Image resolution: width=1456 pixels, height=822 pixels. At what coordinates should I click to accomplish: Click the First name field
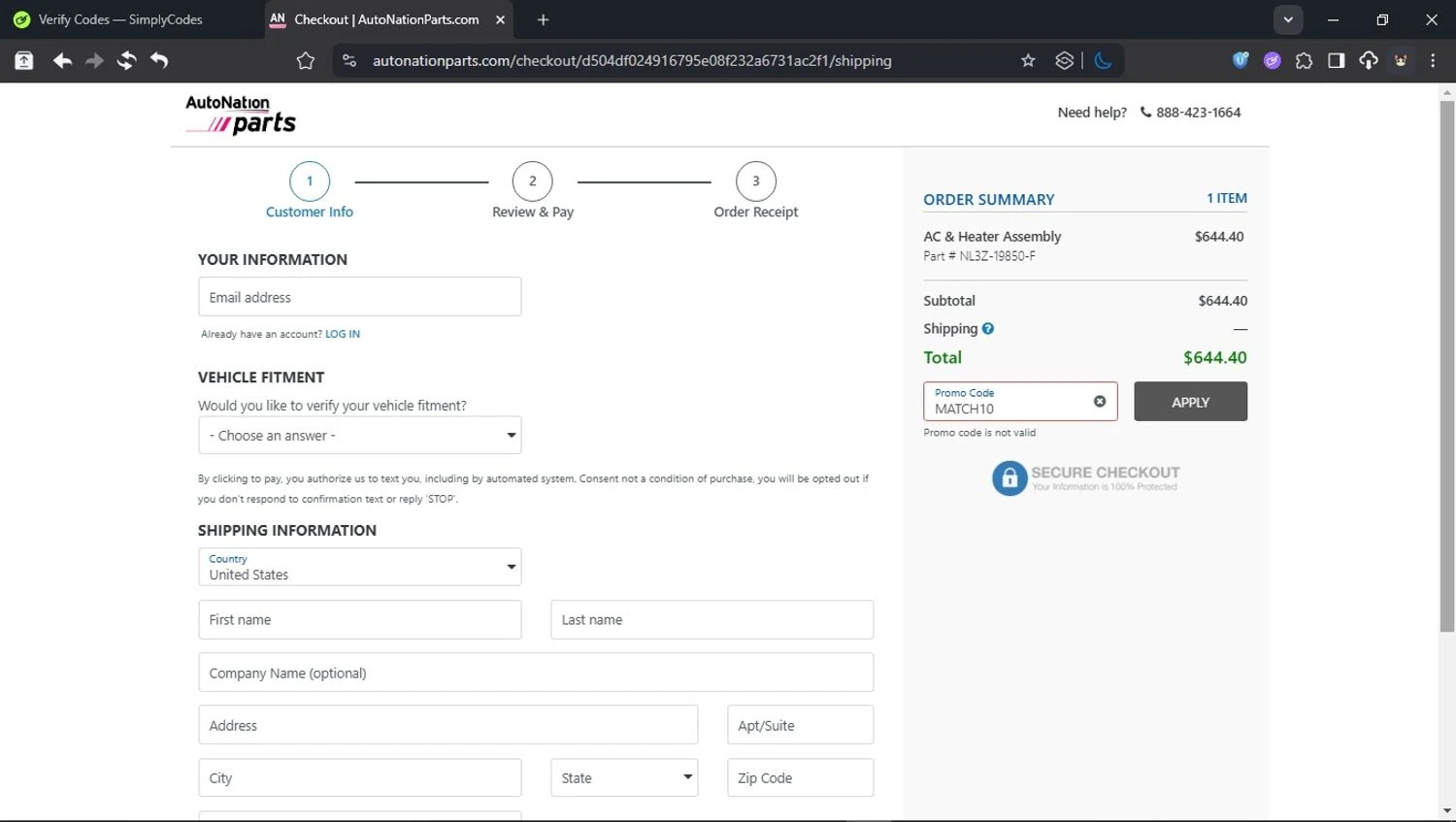tap(360, 619)
